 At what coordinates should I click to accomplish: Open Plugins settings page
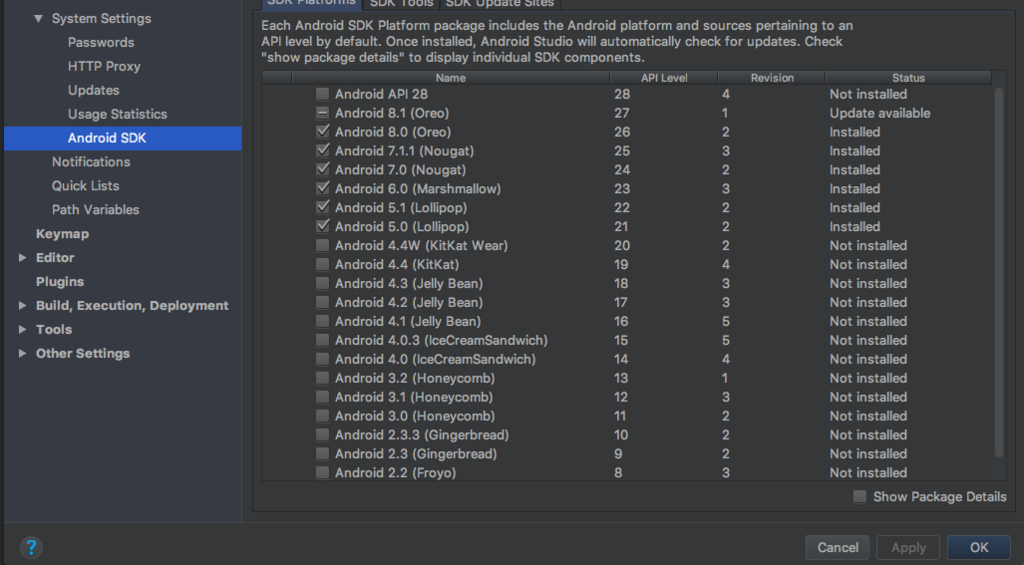(x=60, y=282)
